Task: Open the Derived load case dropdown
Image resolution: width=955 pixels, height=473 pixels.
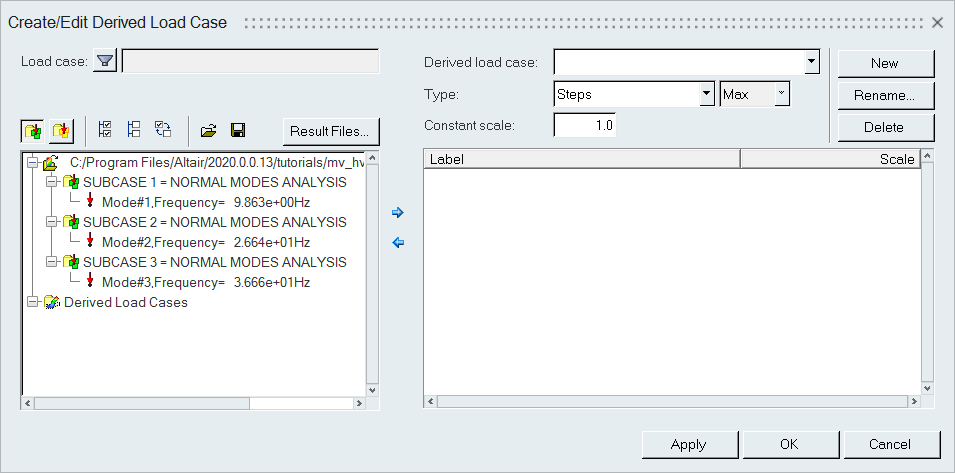Action: click(x=811, y=63)
